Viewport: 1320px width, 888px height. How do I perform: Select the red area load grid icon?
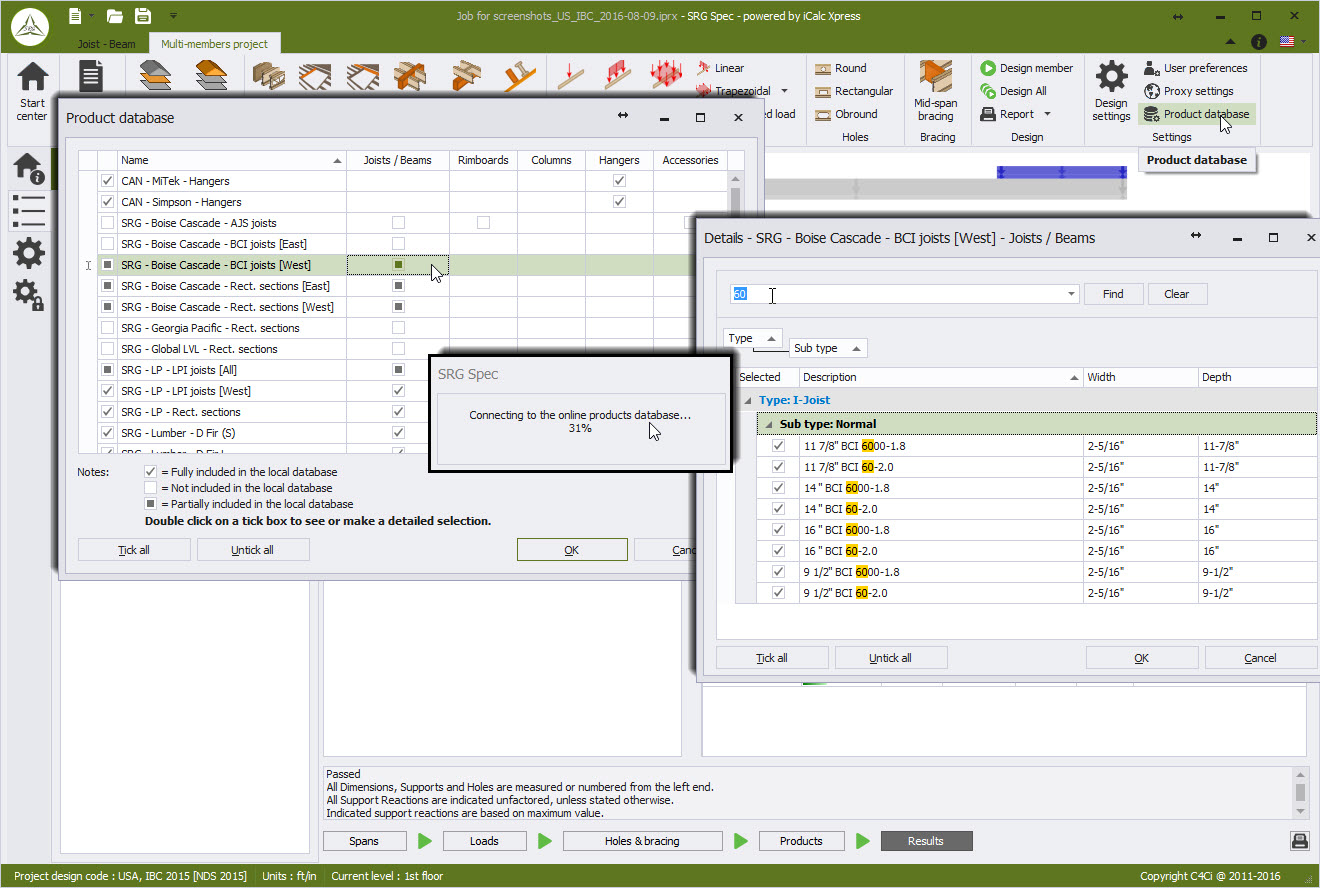click(666, 76)
